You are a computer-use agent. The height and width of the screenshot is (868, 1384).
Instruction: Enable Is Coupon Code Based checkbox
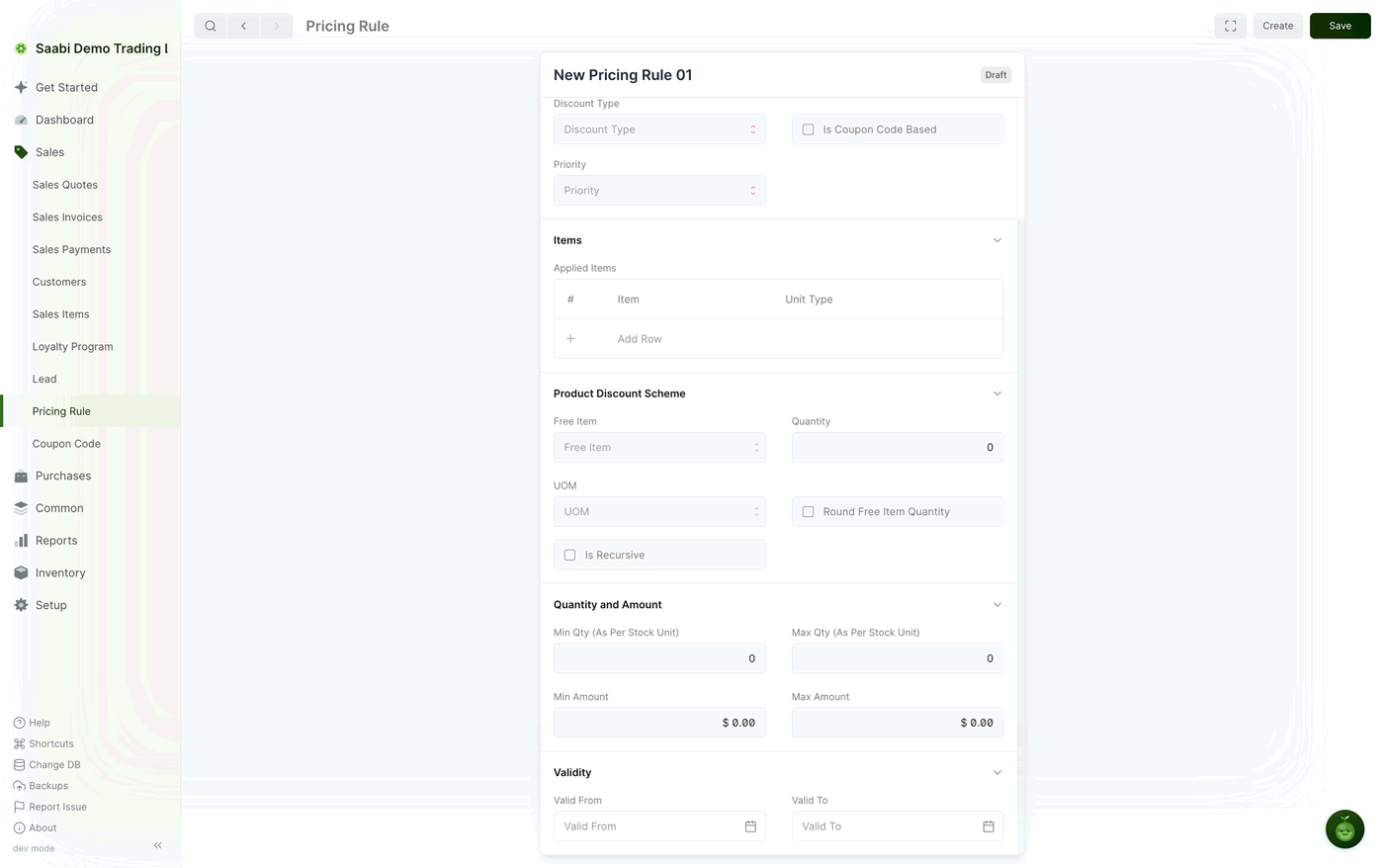[808, 130]
